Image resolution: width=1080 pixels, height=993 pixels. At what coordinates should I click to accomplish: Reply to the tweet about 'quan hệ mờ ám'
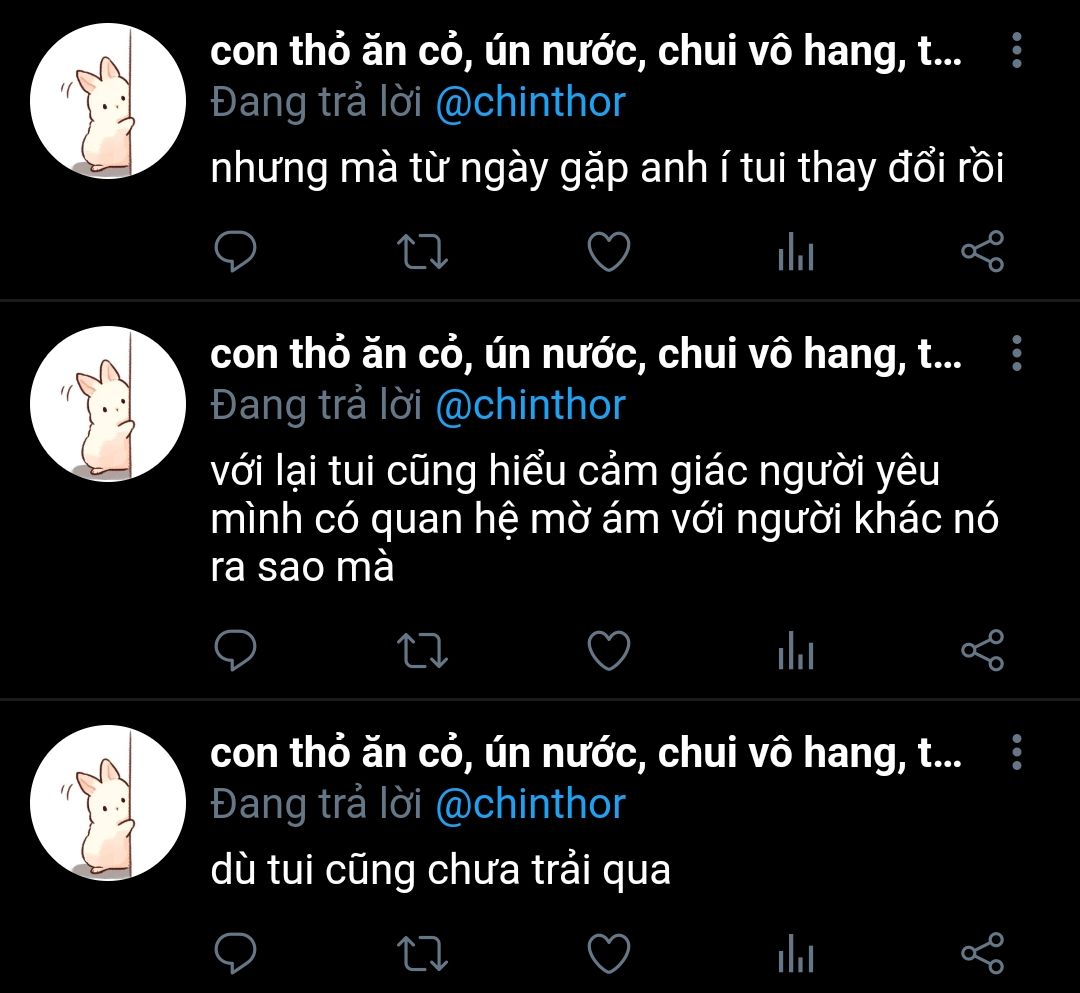point(236,650)
